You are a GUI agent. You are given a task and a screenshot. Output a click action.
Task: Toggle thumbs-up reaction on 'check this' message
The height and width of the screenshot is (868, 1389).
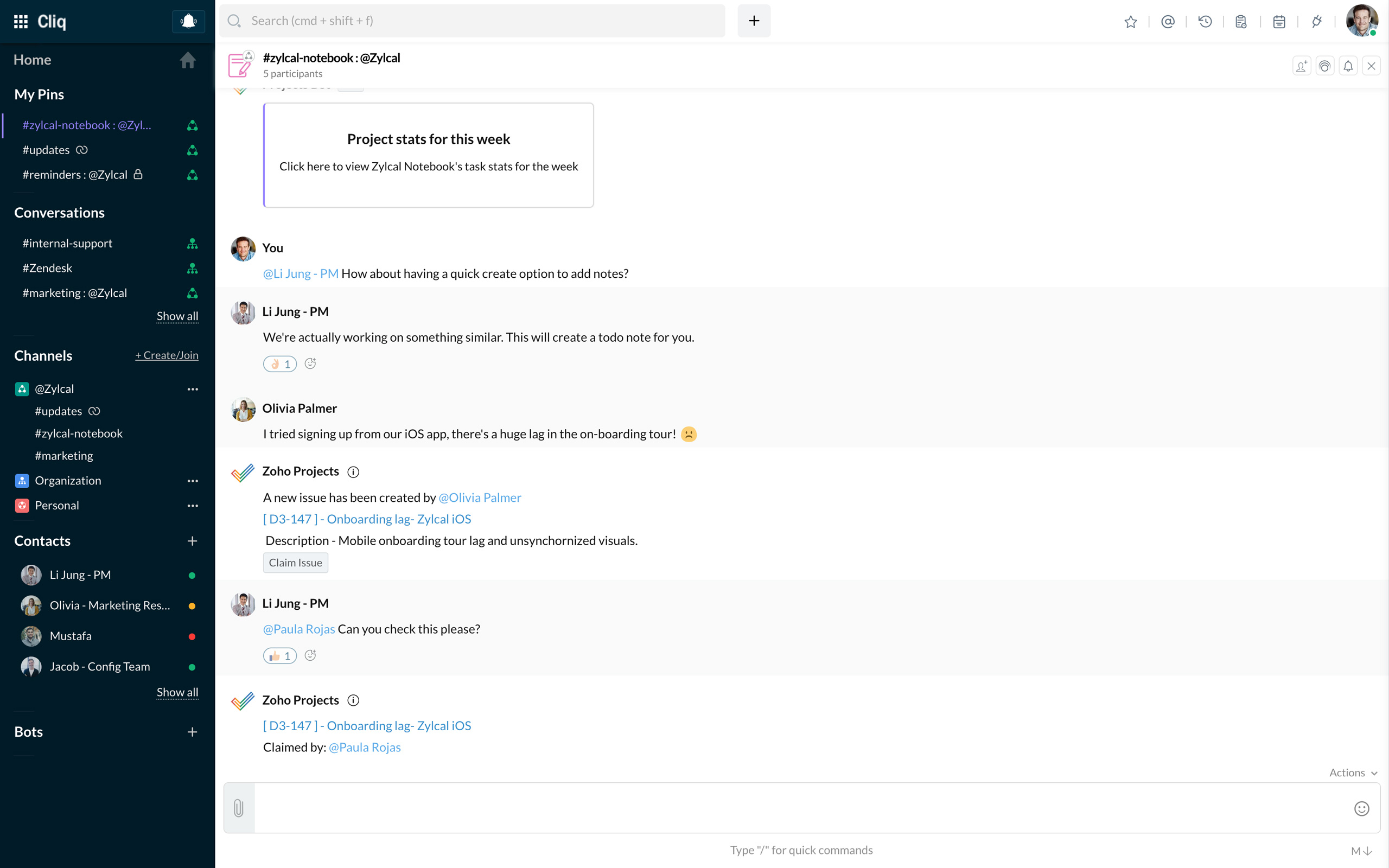279,655
